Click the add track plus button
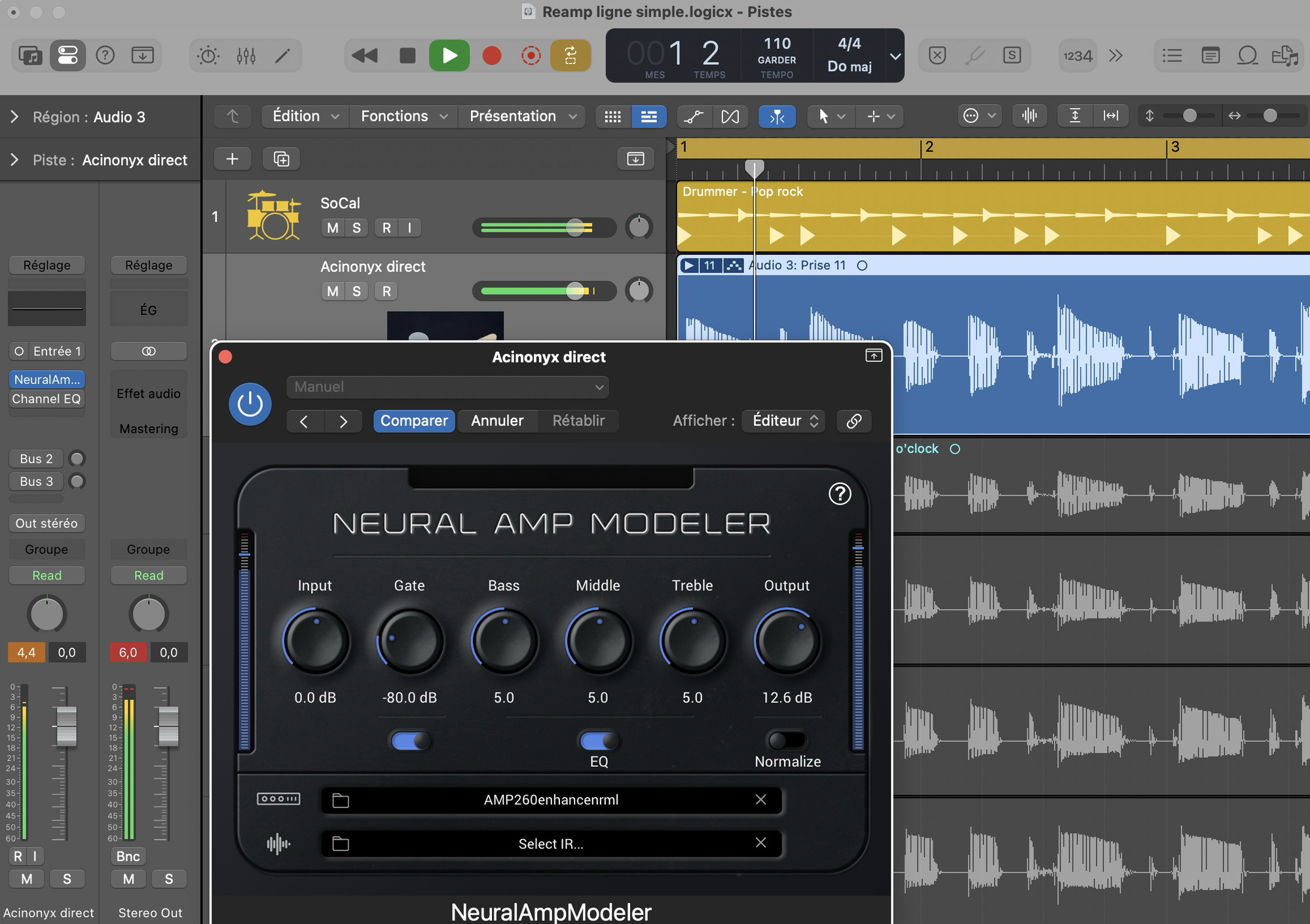The height and width of the screenshot is (924, 1310). coord(232,158)
